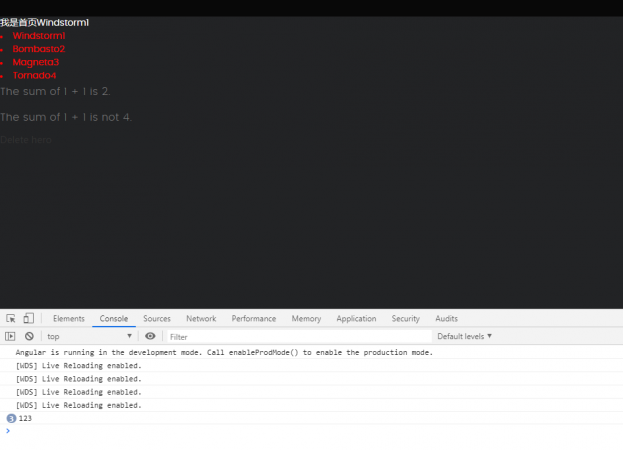Click the console prompt input line
This screenshot has height=450, width=623.
point(314,431)
